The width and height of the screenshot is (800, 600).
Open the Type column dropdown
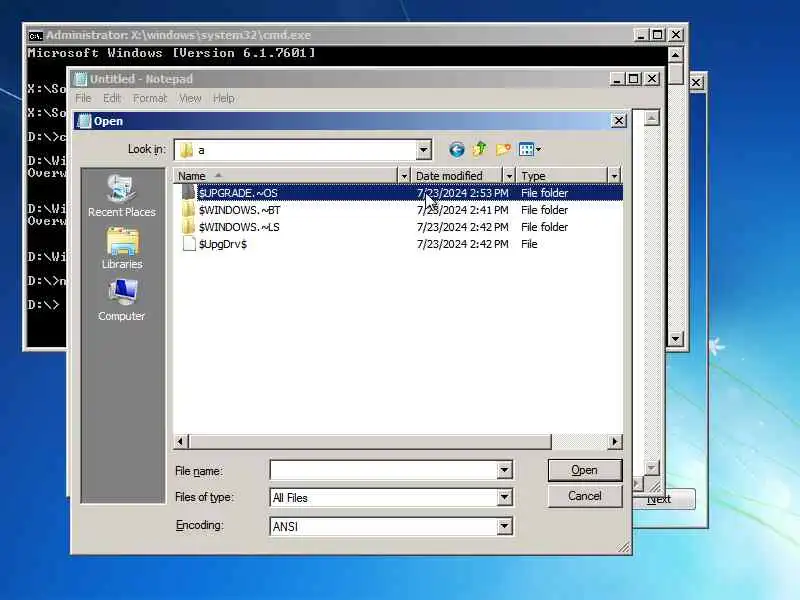[x=614, y=176]
